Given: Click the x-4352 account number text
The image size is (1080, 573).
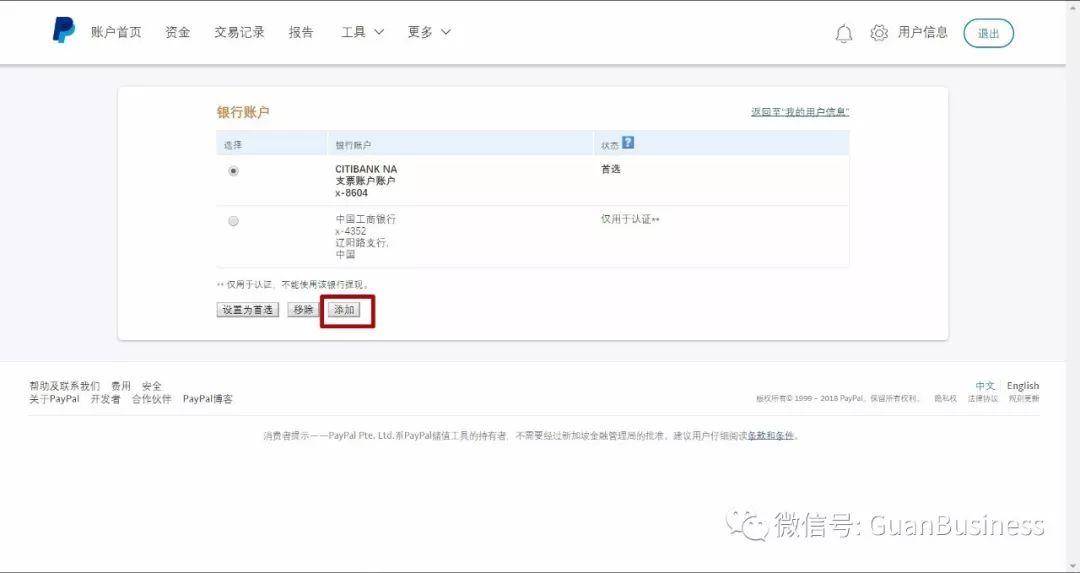Looking at the screenshot, I should tap(351, 231).
